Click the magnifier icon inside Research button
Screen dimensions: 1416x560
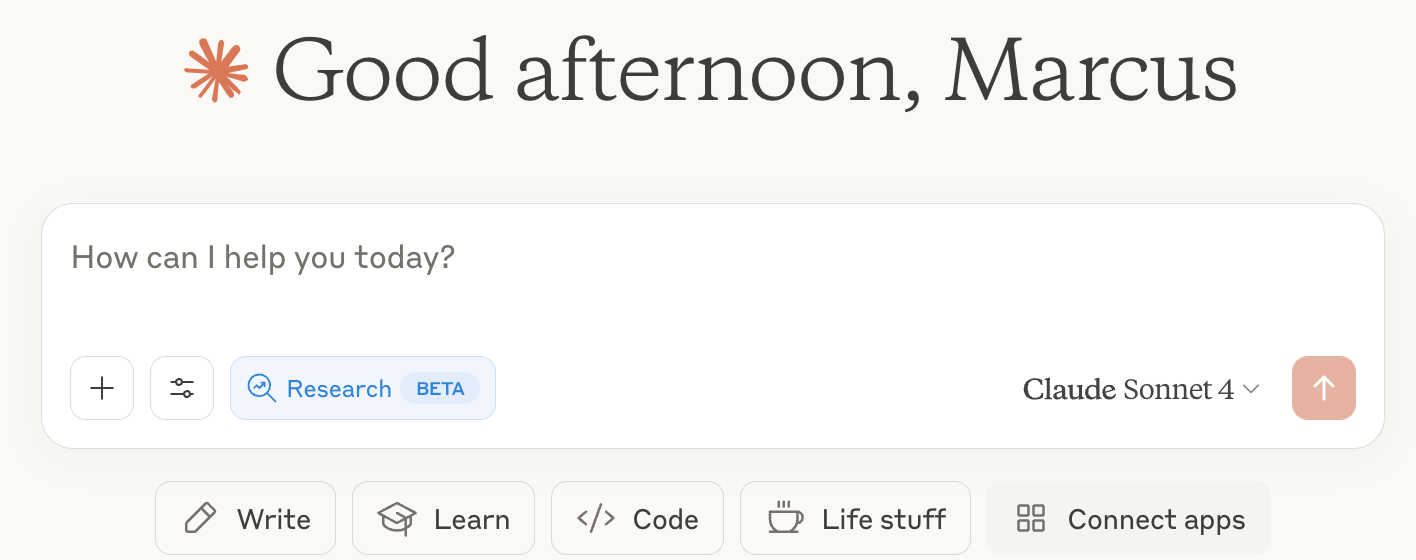(261, 388)
